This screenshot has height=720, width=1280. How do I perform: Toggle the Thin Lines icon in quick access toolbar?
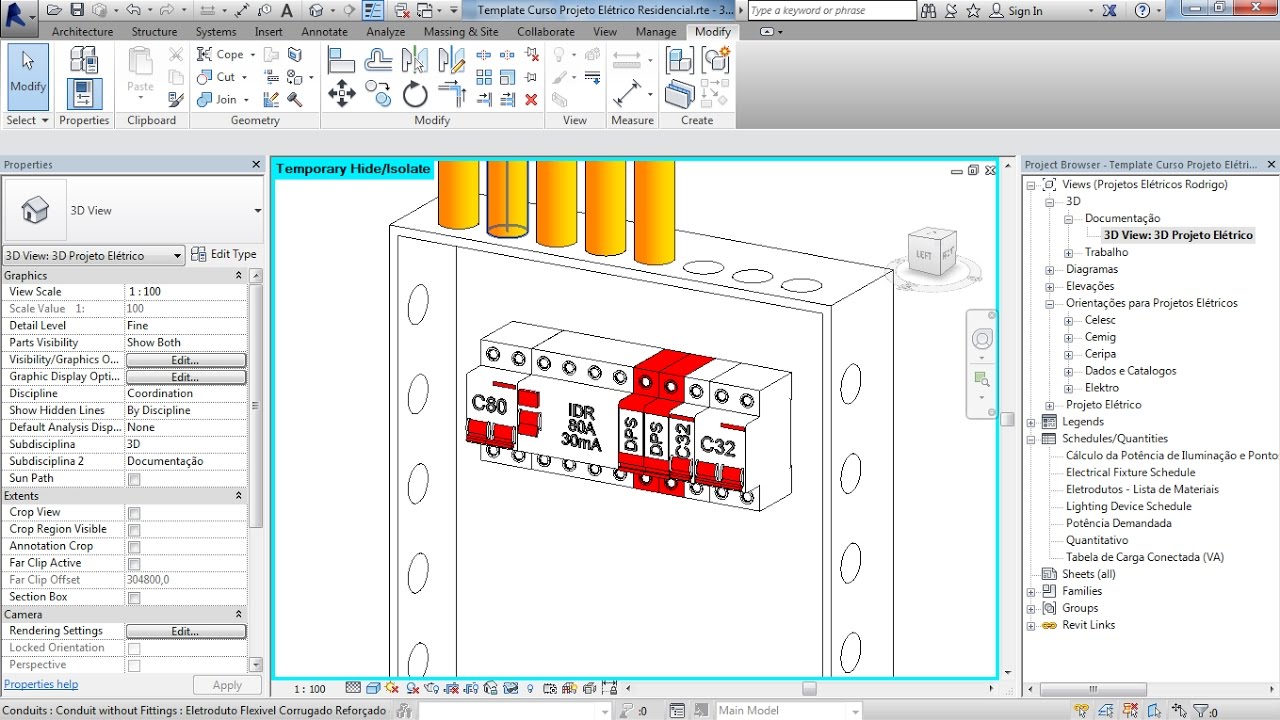pos(372,11)
